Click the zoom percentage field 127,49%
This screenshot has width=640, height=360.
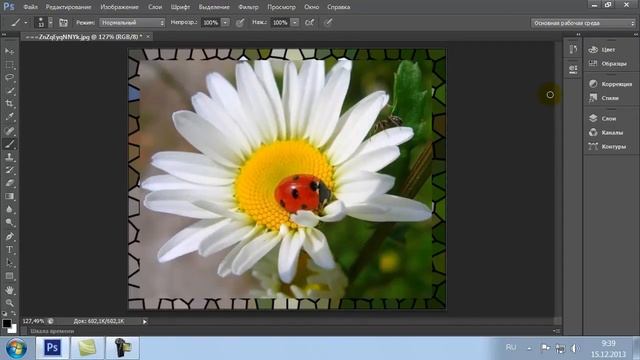(33, 322)
